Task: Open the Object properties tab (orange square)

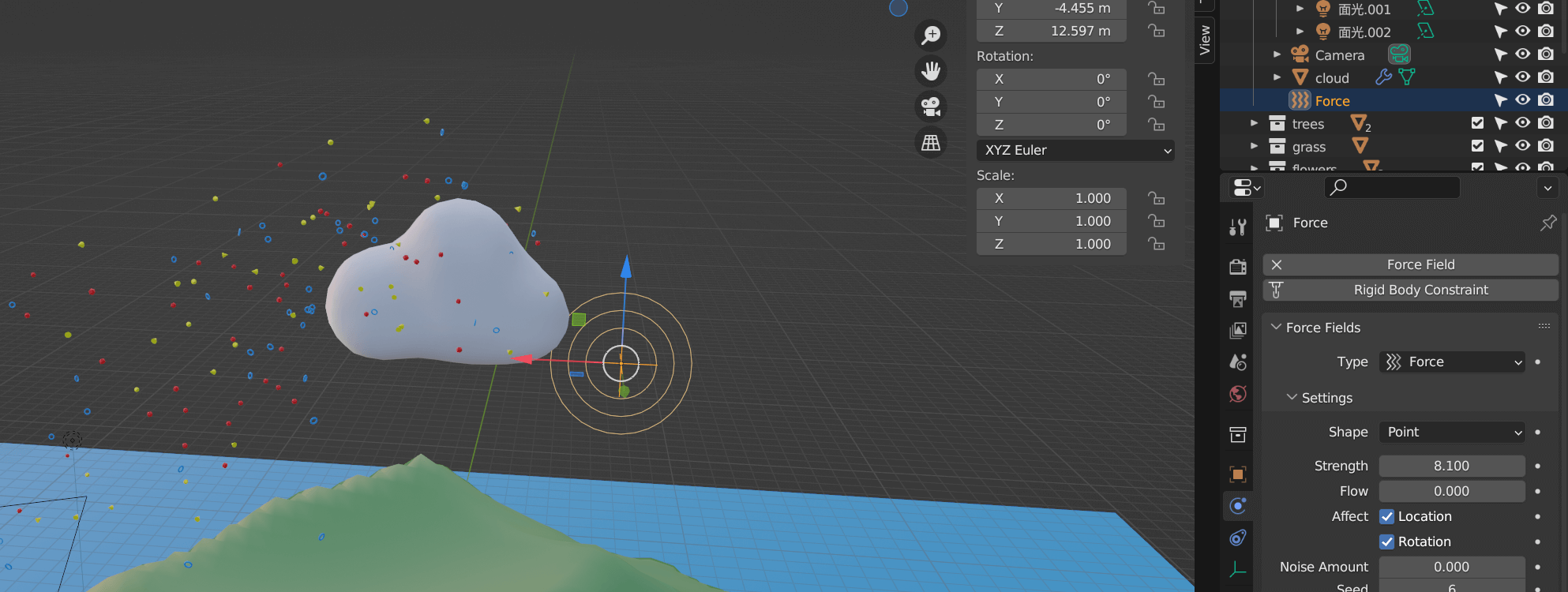Action: click(1237, 474)
